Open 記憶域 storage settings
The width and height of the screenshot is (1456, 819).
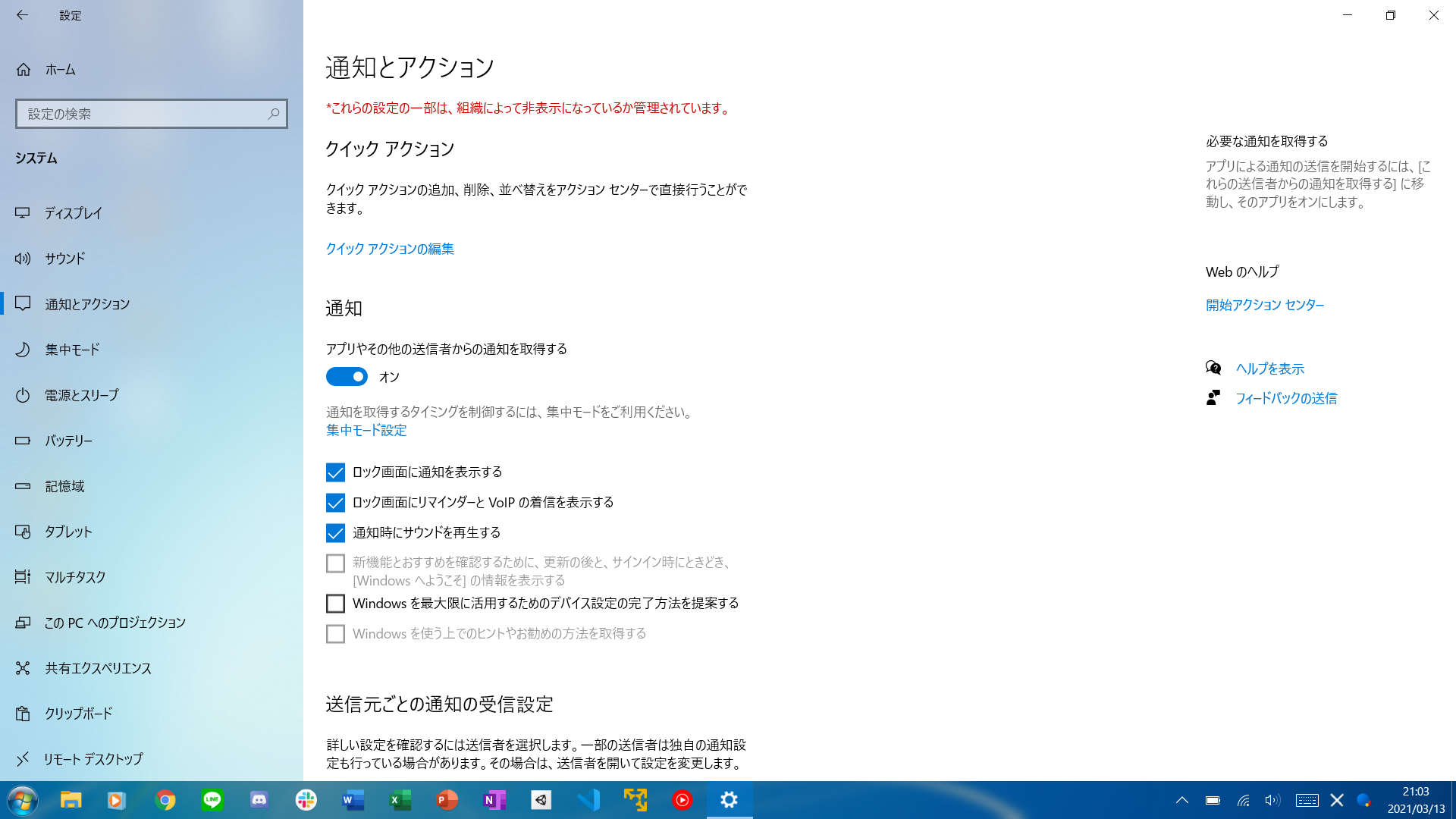point(152,486)
